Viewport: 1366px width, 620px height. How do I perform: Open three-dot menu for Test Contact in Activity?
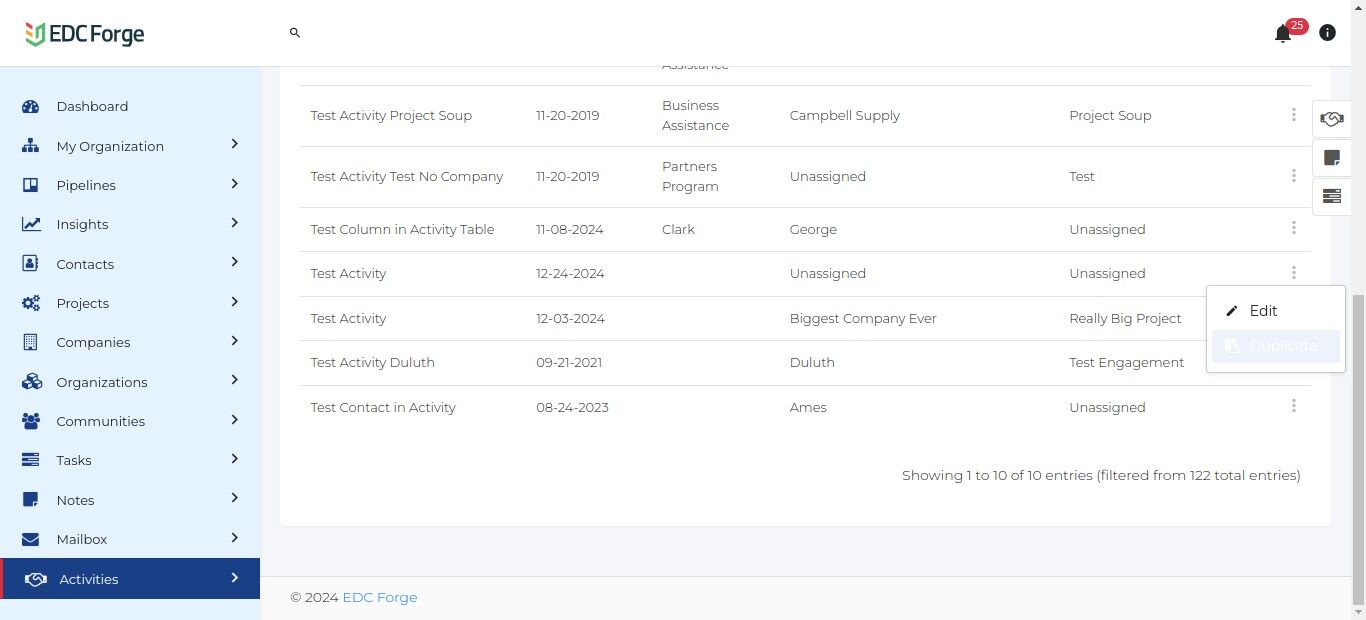(x=1293, y=406)
